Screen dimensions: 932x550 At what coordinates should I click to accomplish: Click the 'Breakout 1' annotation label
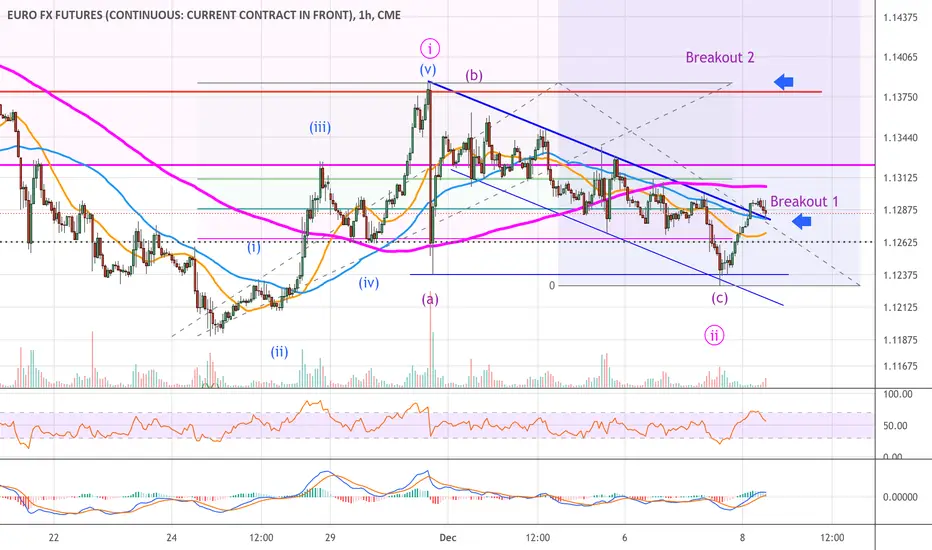pyautogui.click(x=804, y=202)
